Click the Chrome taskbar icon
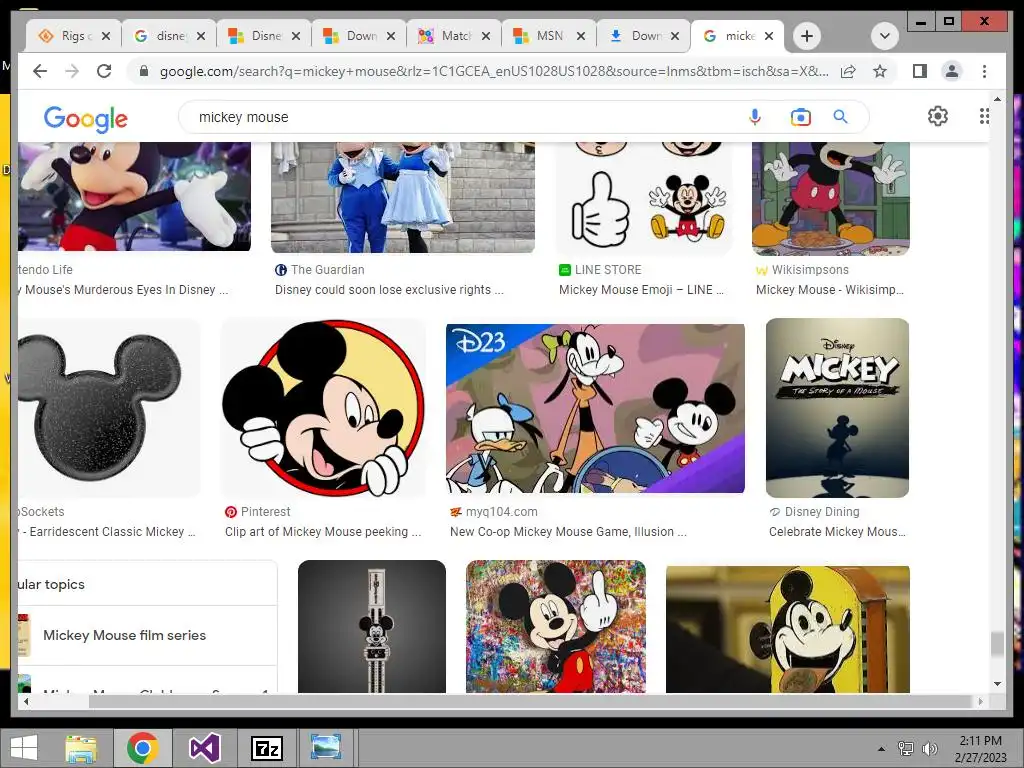Viewport: 1024px width, 768px height. tap(143, 748)
